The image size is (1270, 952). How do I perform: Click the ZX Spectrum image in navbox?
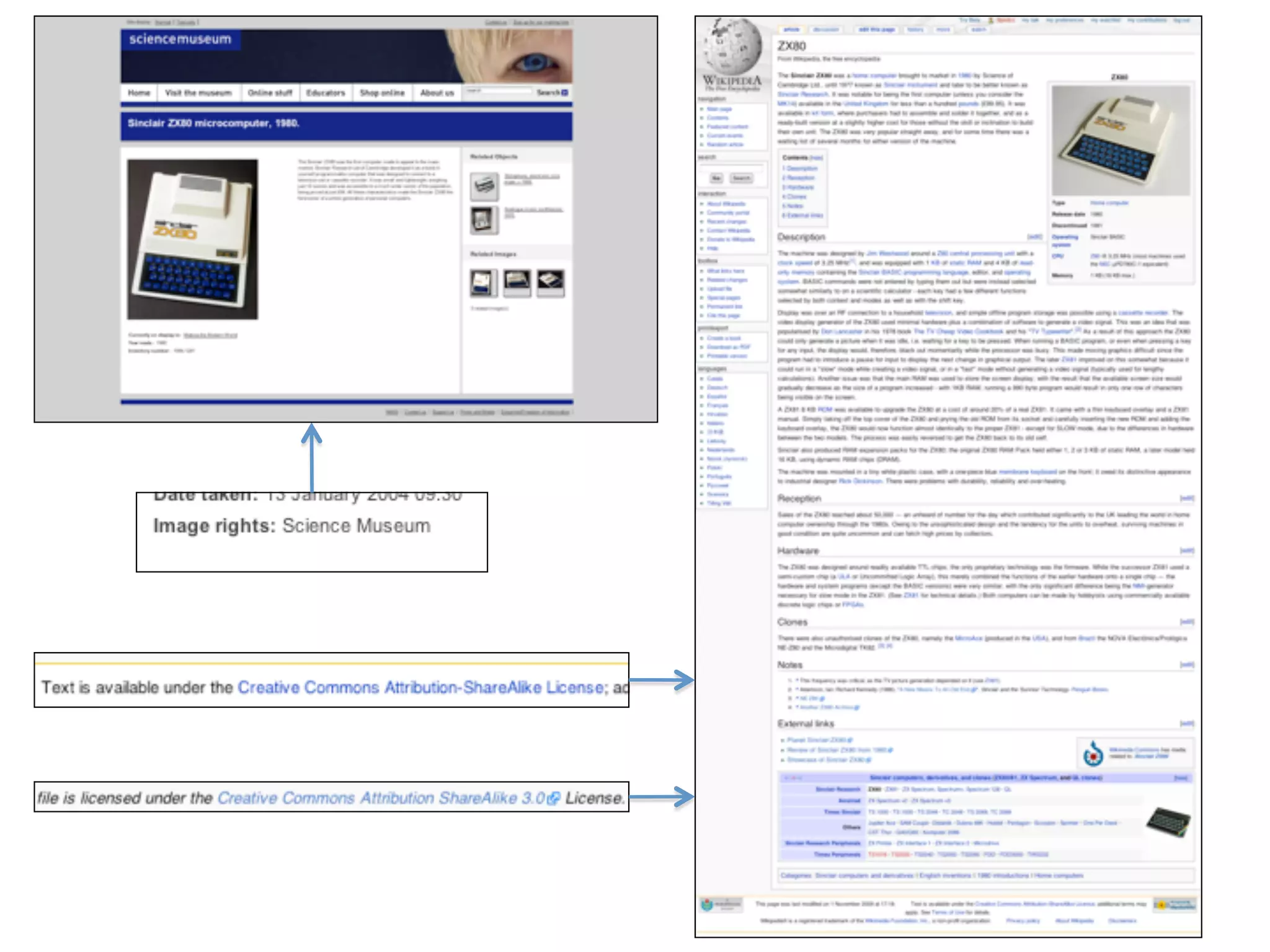click(x=1168, y=822)
